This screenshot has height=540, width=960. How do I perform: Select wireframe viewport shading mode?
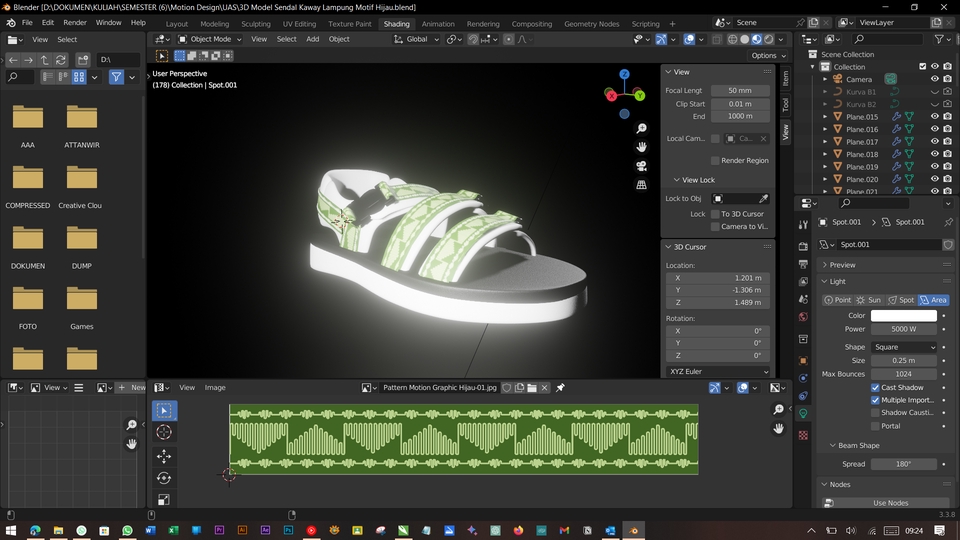(732, 39)
